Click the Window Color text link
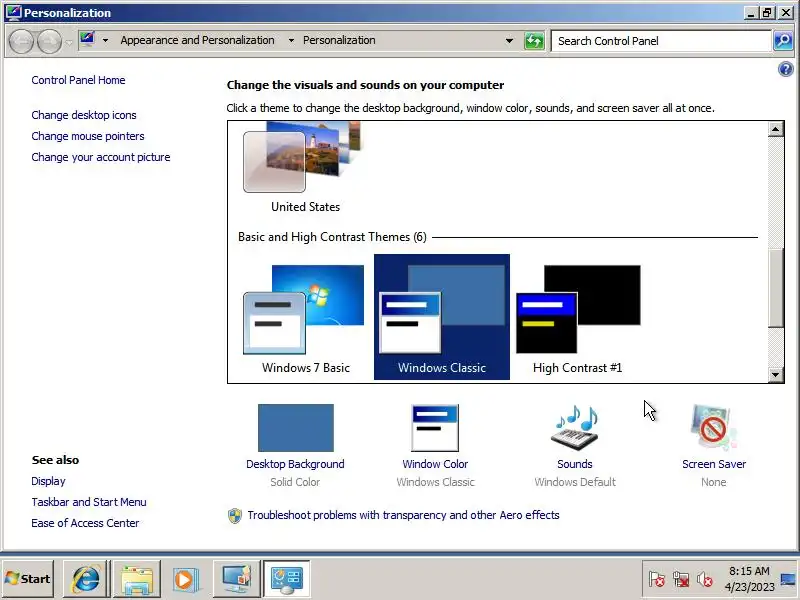The height and width of the screenshot is (600, 800). [435, 464]
